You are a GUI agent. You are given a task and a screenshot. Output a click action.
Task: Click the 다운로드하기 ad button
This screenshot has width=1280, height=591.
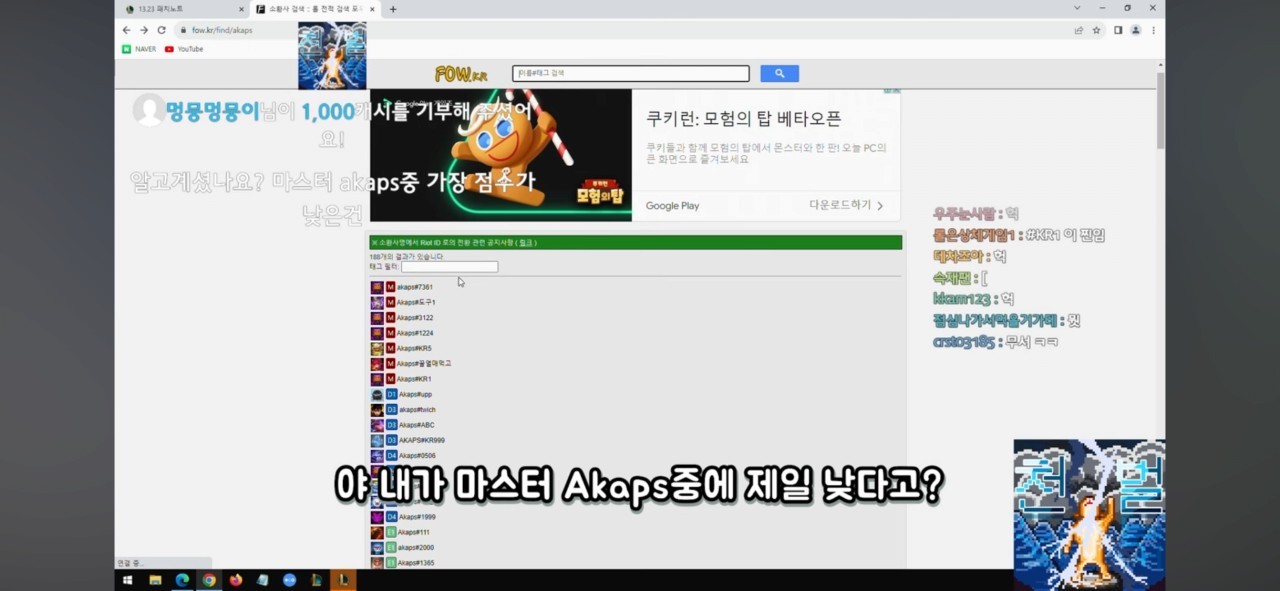click(846, 205)
